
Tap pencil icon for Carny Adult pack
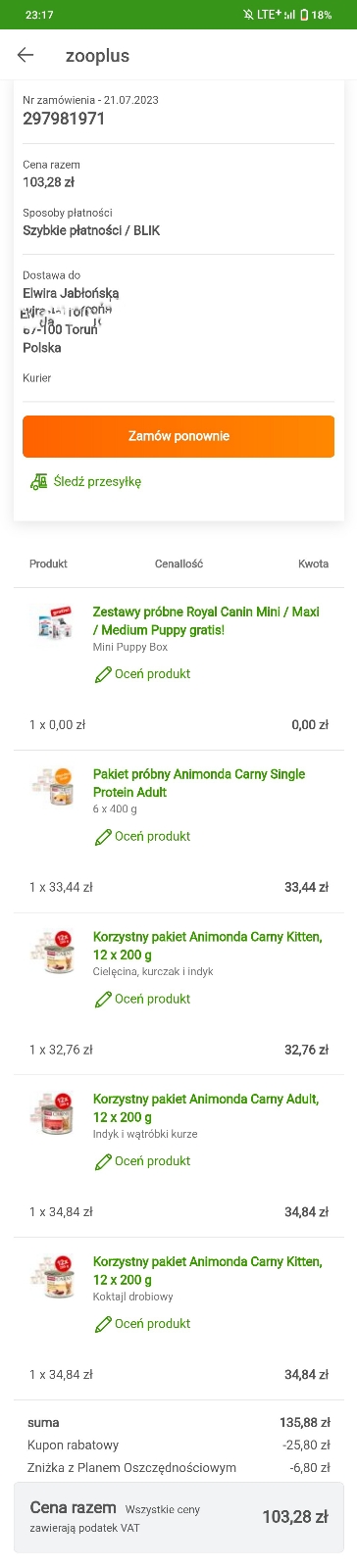pos(102,1161)
